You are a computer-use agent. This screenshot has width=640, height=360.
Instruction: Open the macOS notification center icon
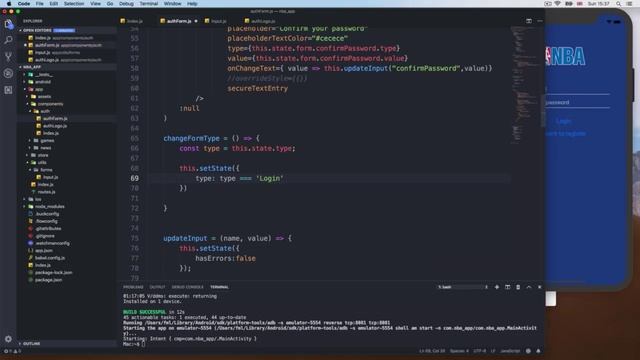coord(630,4)
